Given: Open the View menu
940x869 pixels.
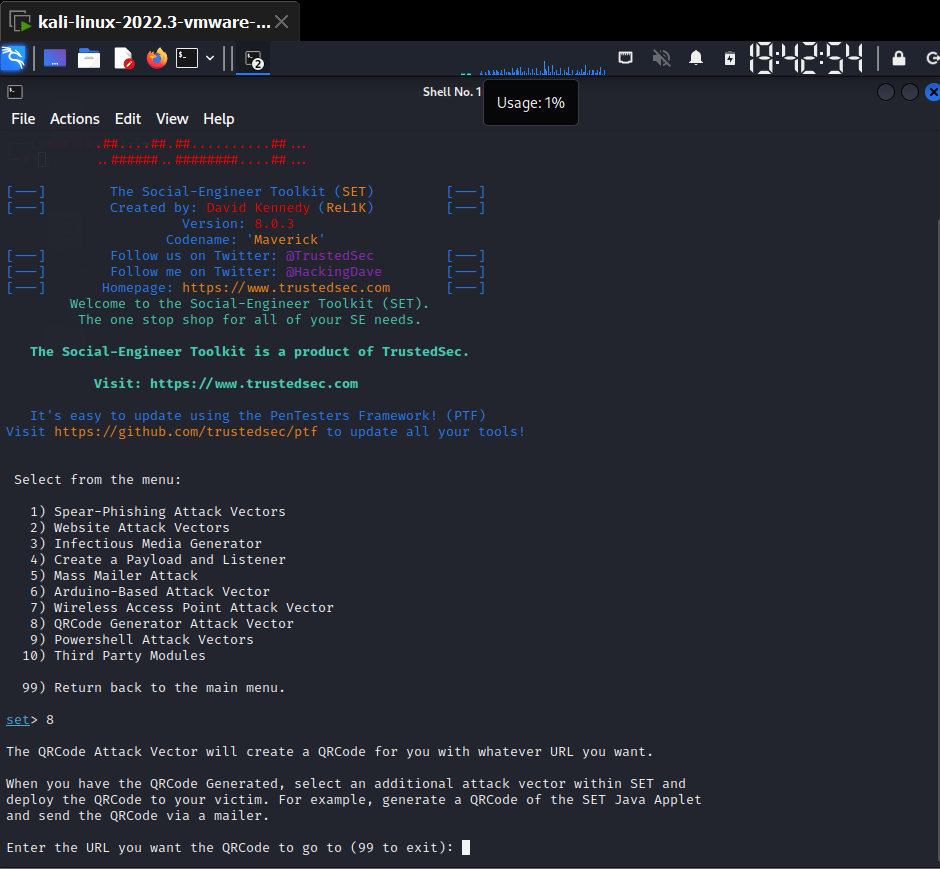Looking at the screenshot, I should 172,119.
